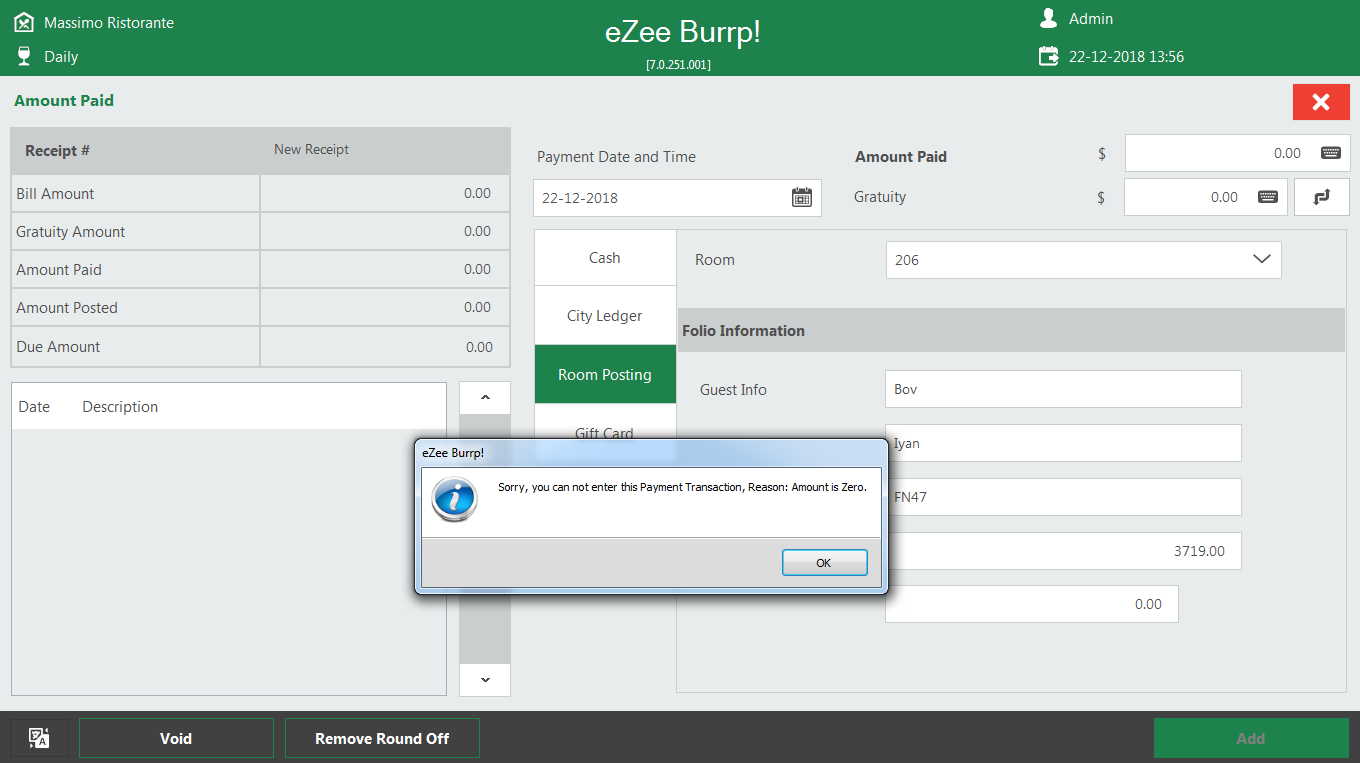Click the Admin user profile icon
Screen dimensions: 1360x763
click(1048, 19)
